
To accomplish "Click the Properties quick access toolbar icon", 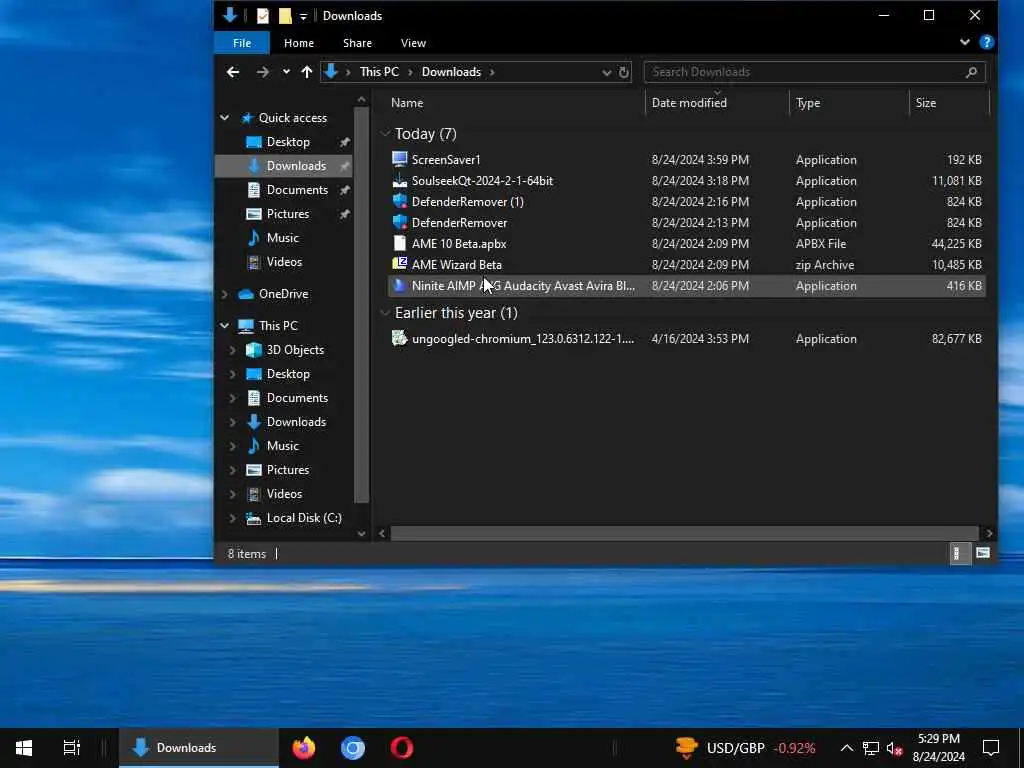I will click(x=263, y=16).
